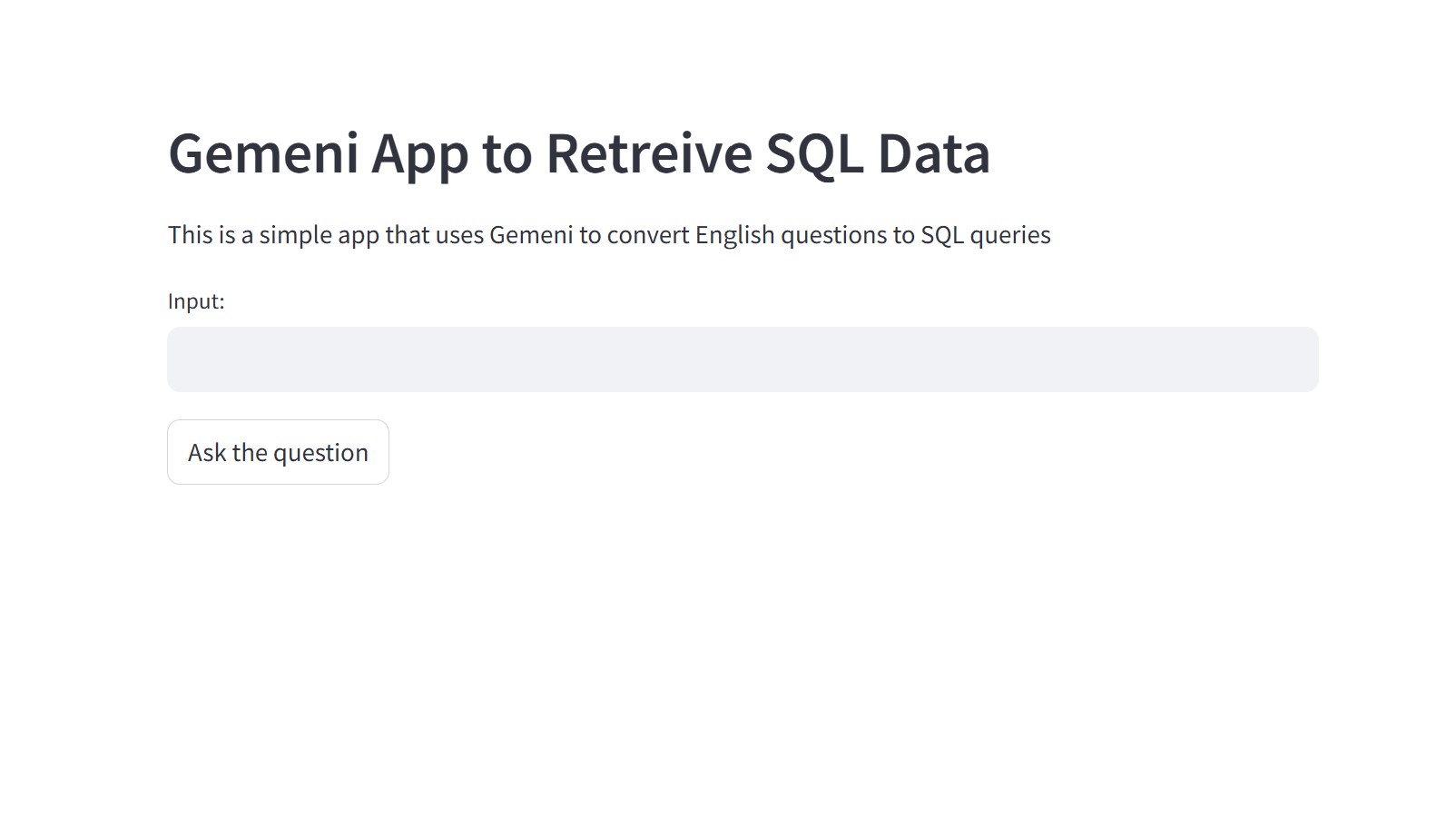Click the word 'question' on the button
This screenshot has height=826, width=1456.
point(320,453)
